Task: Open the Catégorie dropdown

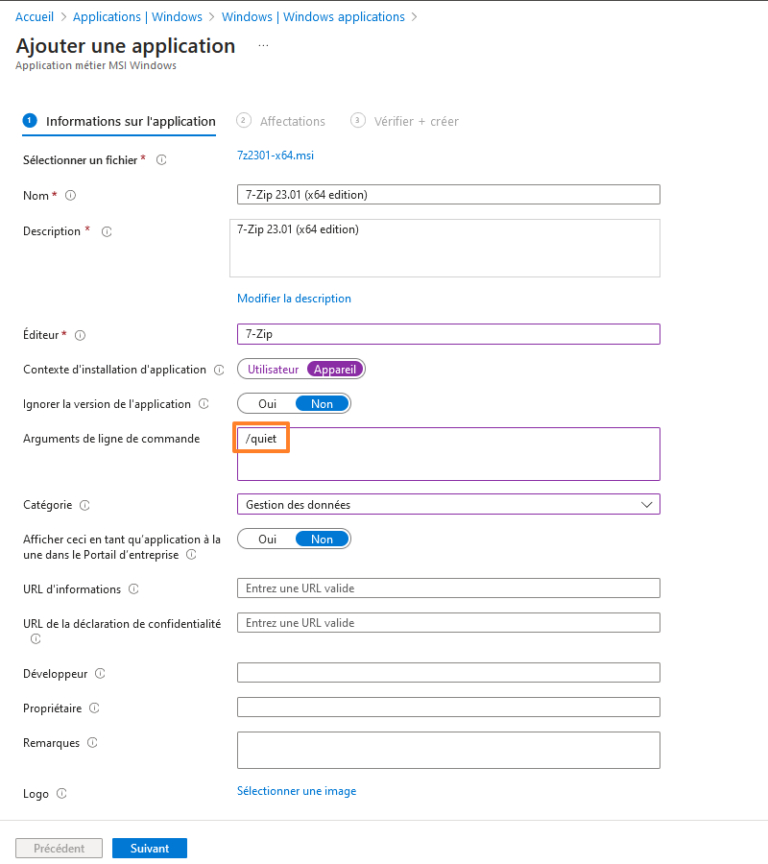Action: point(650,505)
